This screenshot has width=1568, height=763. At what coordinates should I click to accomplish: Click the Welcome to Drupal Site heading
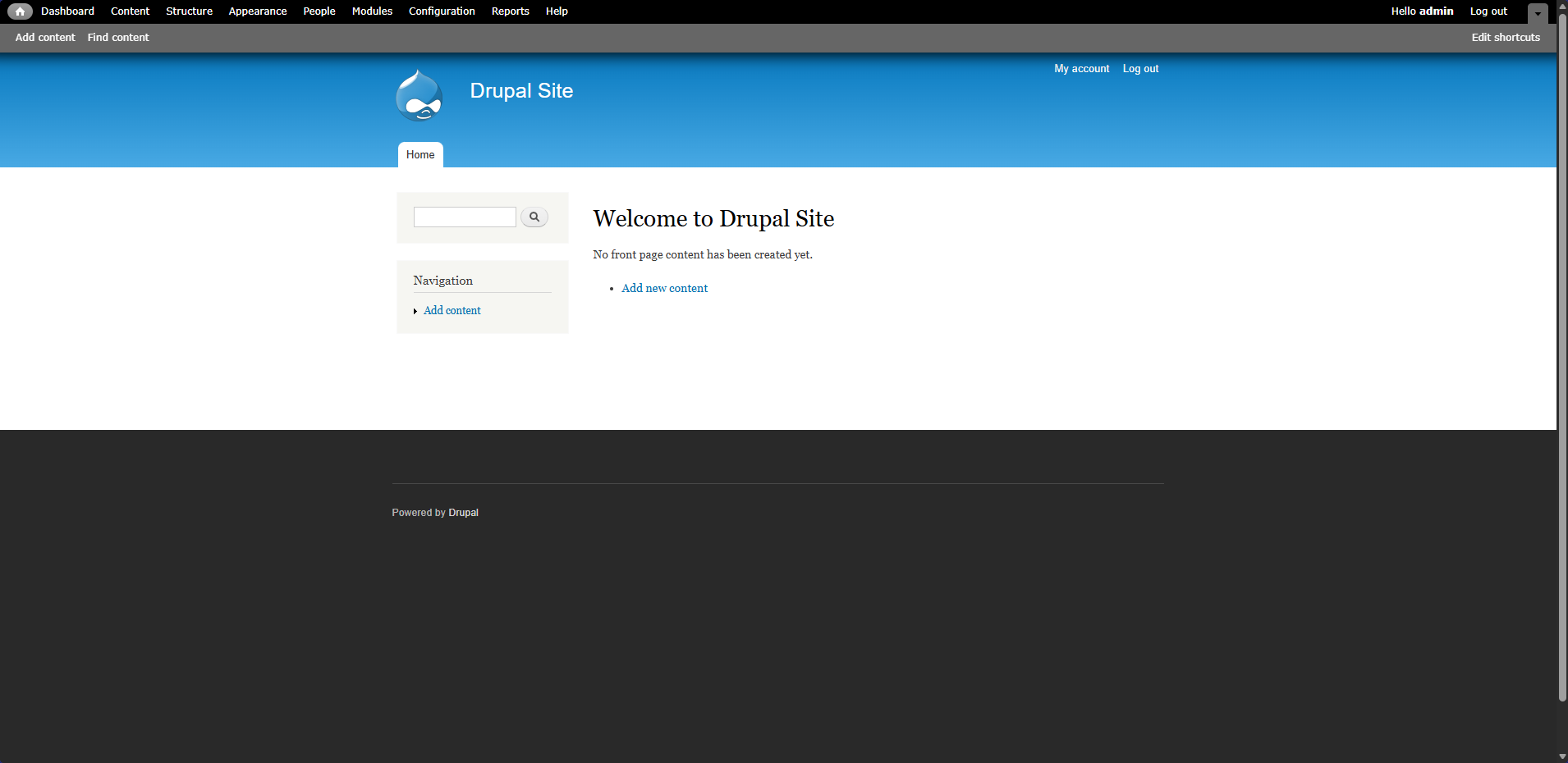713,219
